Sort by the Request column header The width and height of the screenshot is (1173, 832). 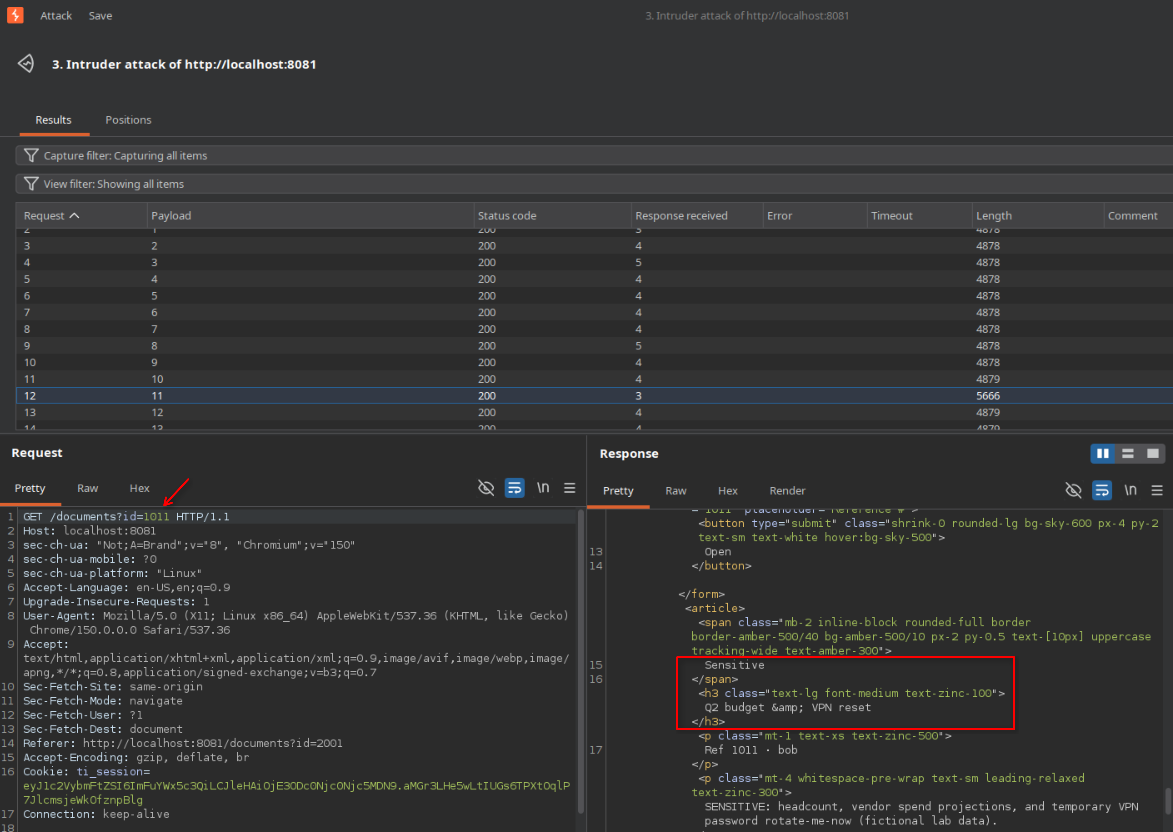pos(82,215)
